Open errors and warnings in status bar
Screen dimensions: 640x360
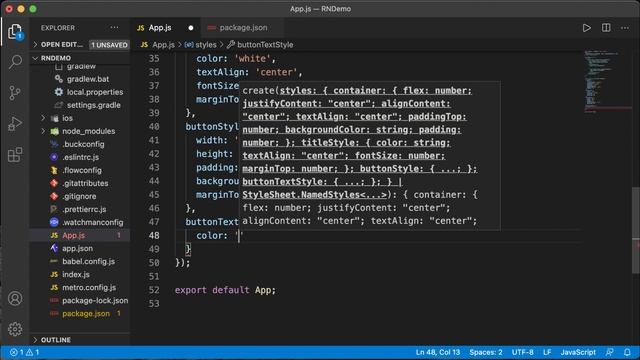tap(24, 352)
